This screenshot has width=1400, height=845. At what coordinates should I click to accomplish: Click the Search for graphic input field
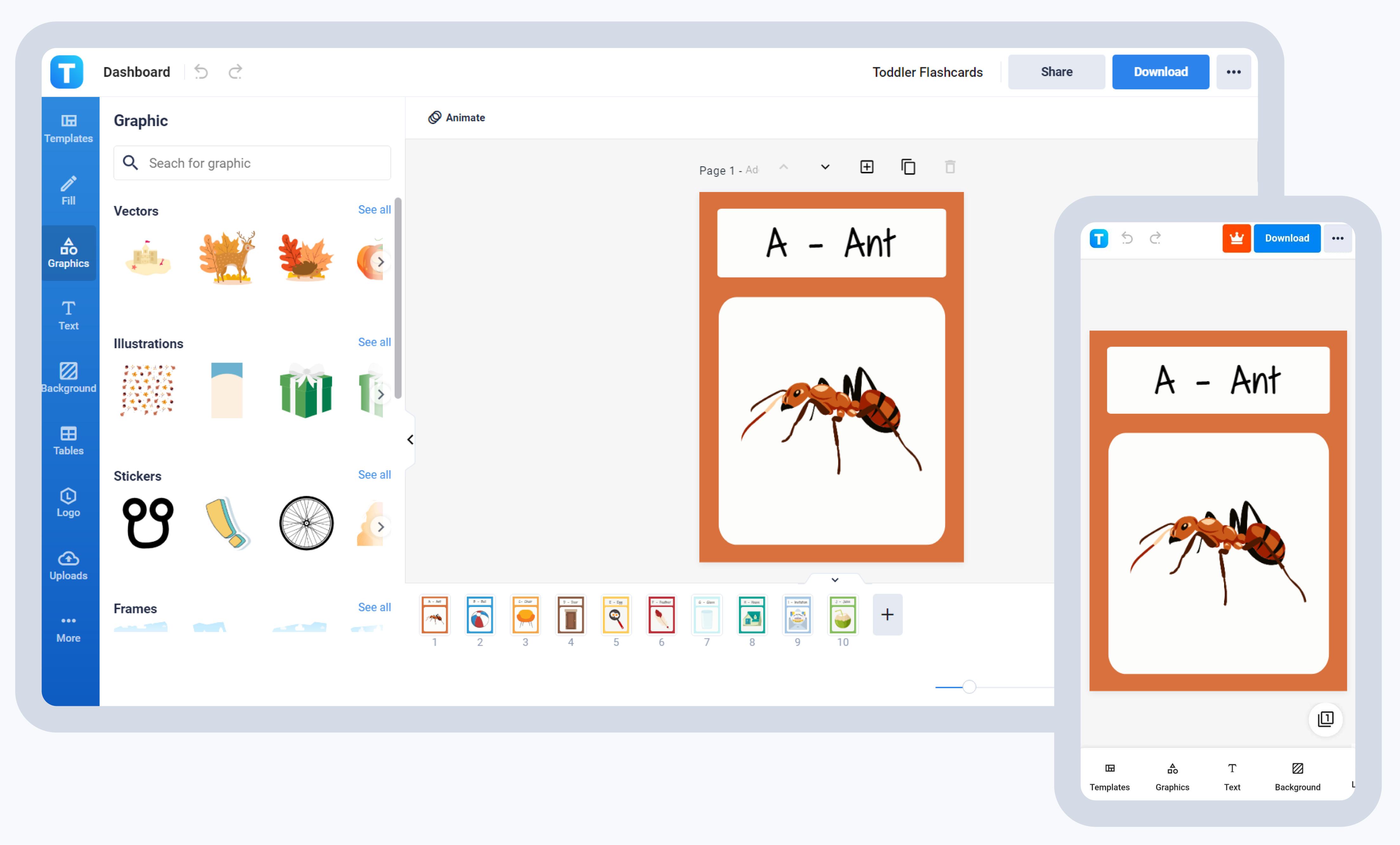(x=253, y=162)
